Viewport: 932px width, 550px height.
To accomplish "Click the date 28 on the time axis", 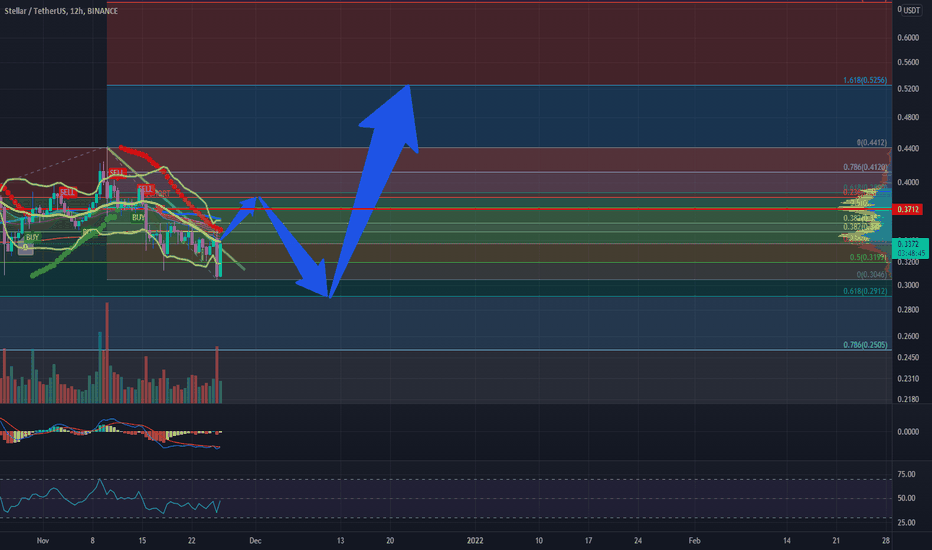I will (x=886, y=540).
